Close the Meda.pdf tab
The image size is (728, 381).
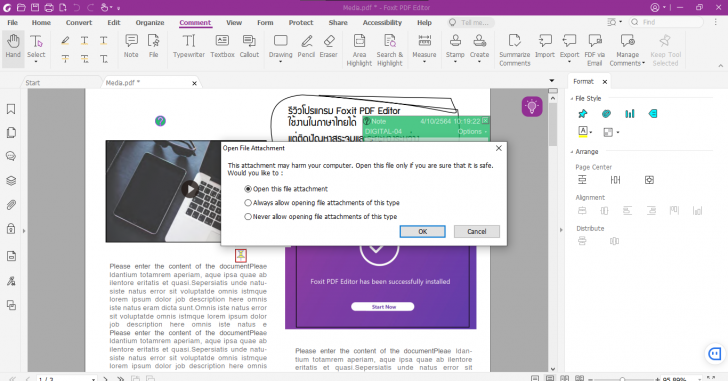(195, 84)
